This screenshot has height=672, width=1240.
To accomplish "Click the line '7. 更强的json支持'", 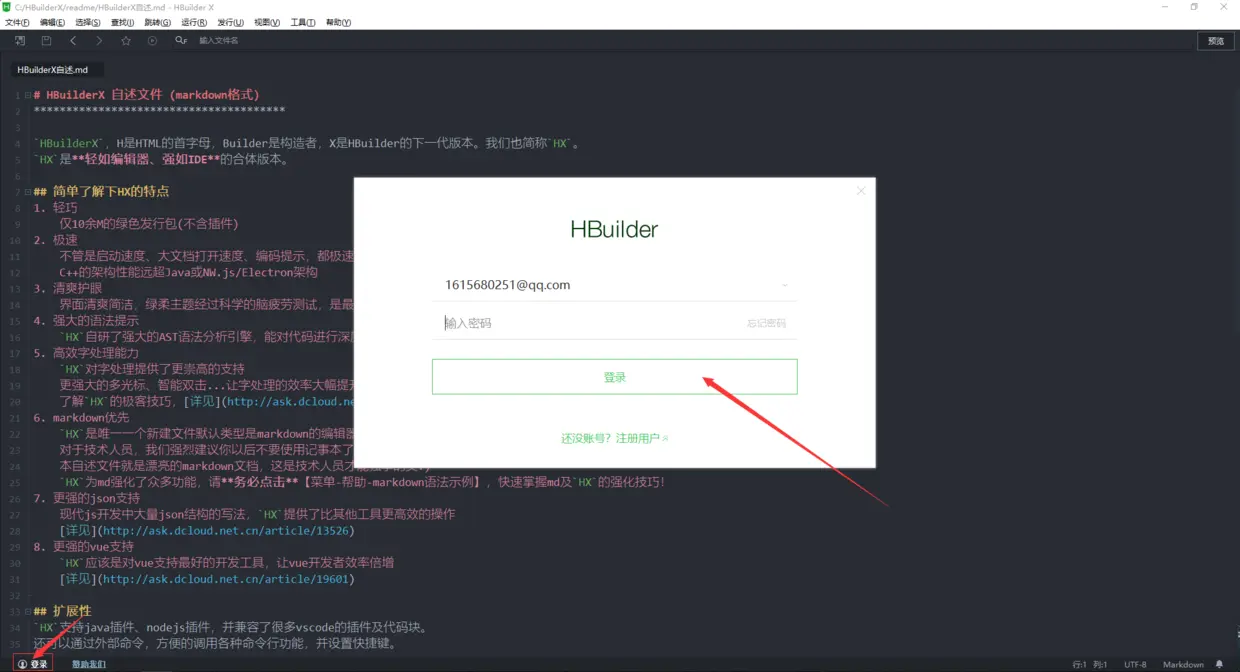I will point(87,498).
